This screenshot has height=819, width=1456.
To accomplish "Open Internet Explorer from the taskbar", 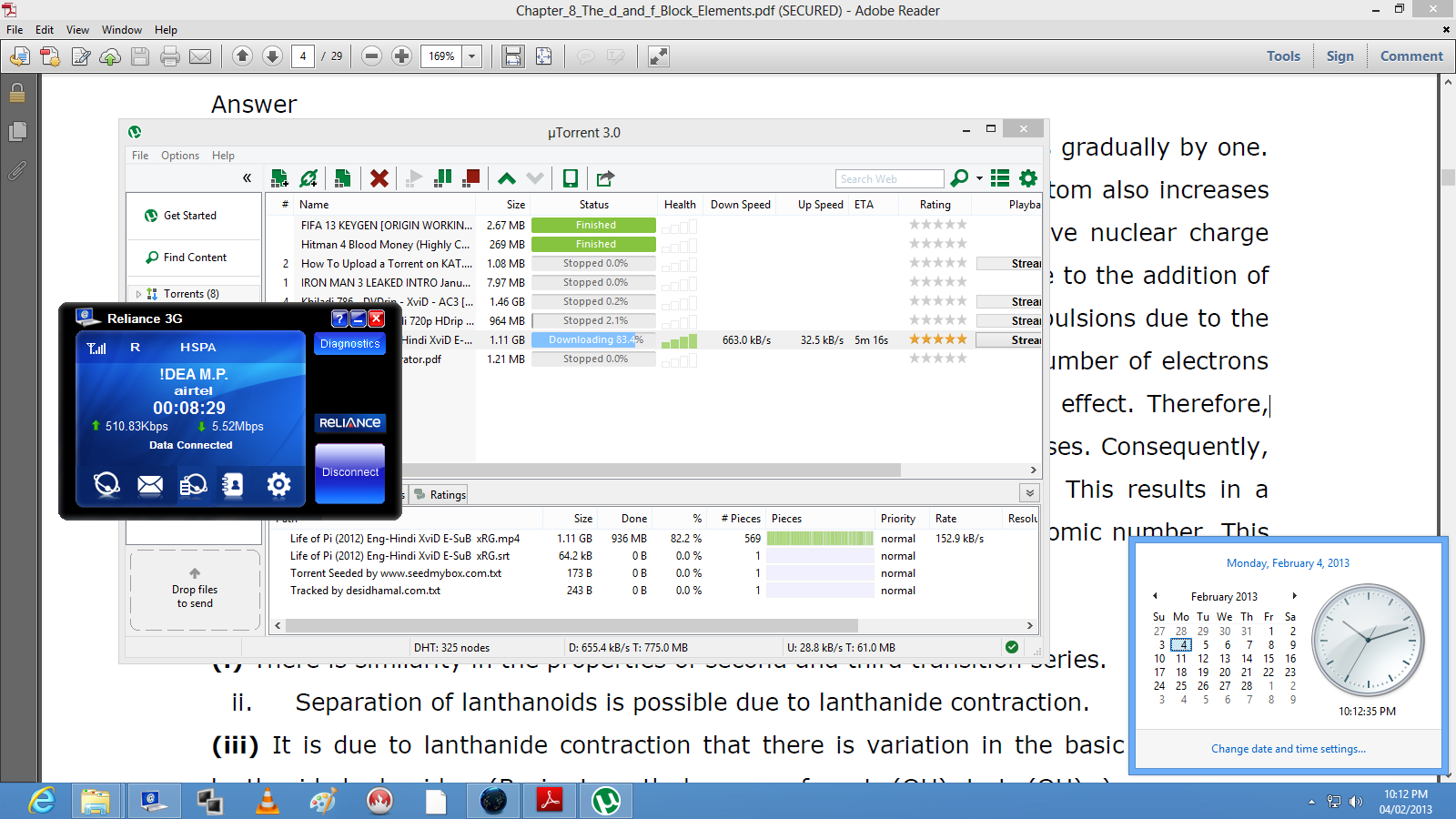I will click(42, 801).
